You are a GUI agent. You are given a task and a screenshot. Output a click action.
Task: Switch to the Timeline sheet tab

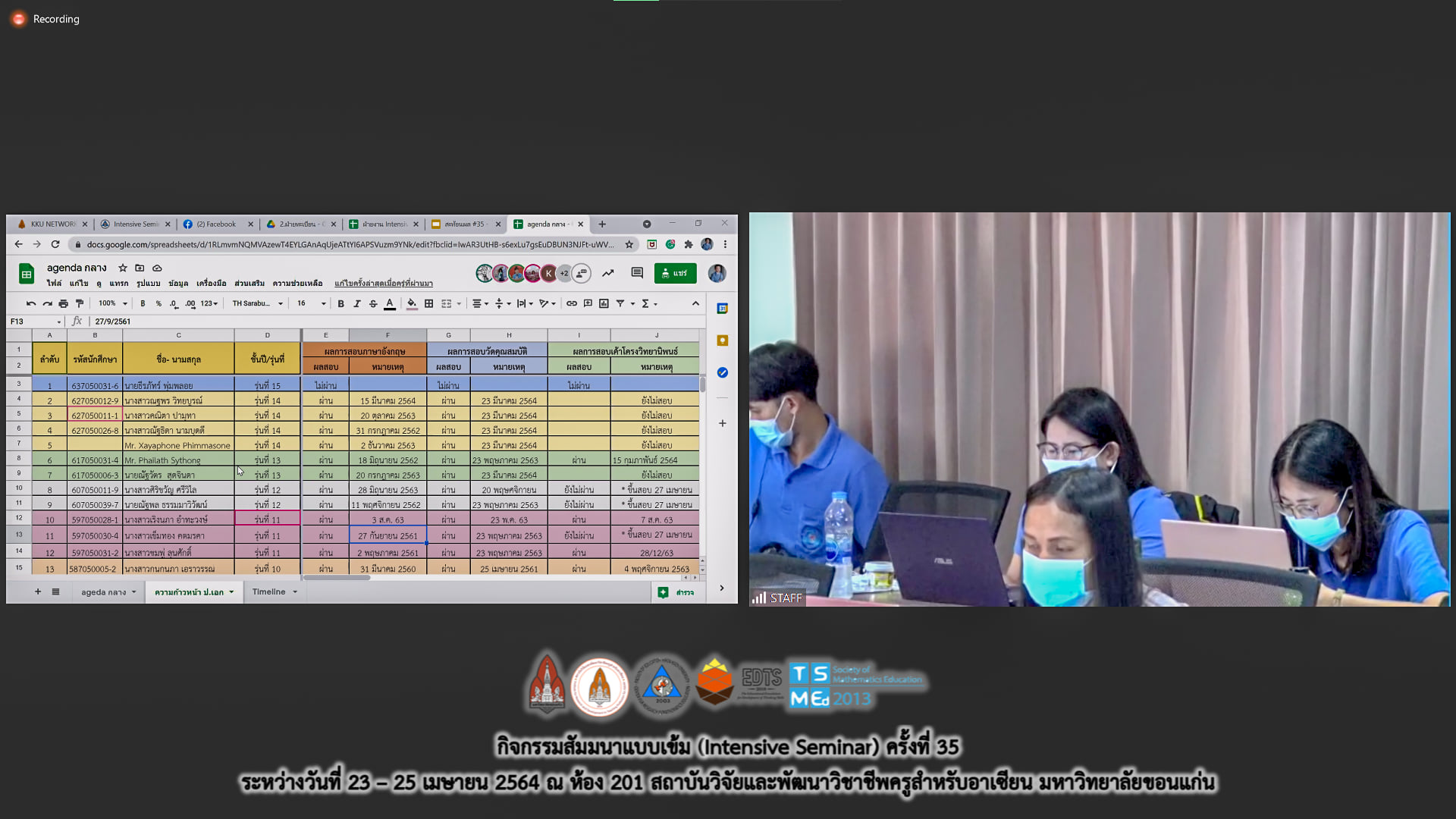[x=269, y=591]
